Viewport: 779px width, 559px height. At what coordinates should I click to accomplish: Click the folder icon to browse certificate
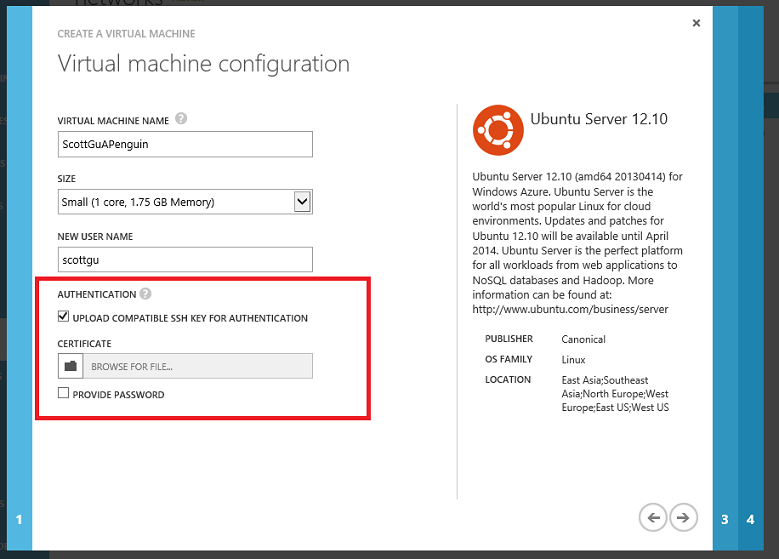(x=71, y=366)
